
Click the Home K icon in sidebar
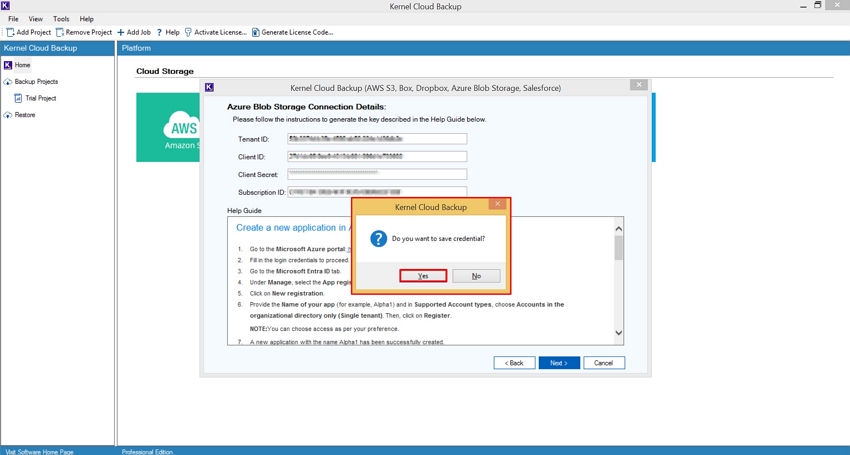(x=8, y=65)
